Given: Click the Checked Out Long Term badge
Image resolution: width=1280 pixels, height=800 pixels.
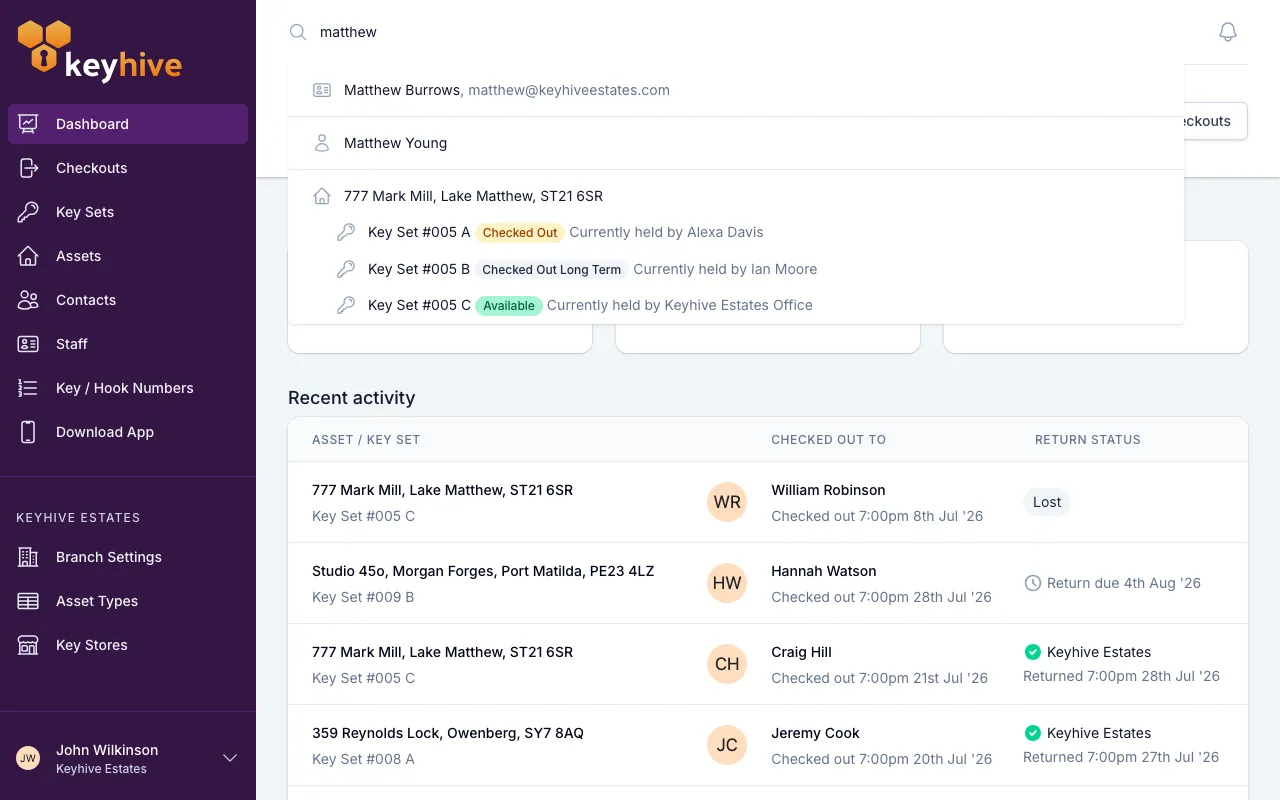Looking at the screenshot, I should coord(552,269).
